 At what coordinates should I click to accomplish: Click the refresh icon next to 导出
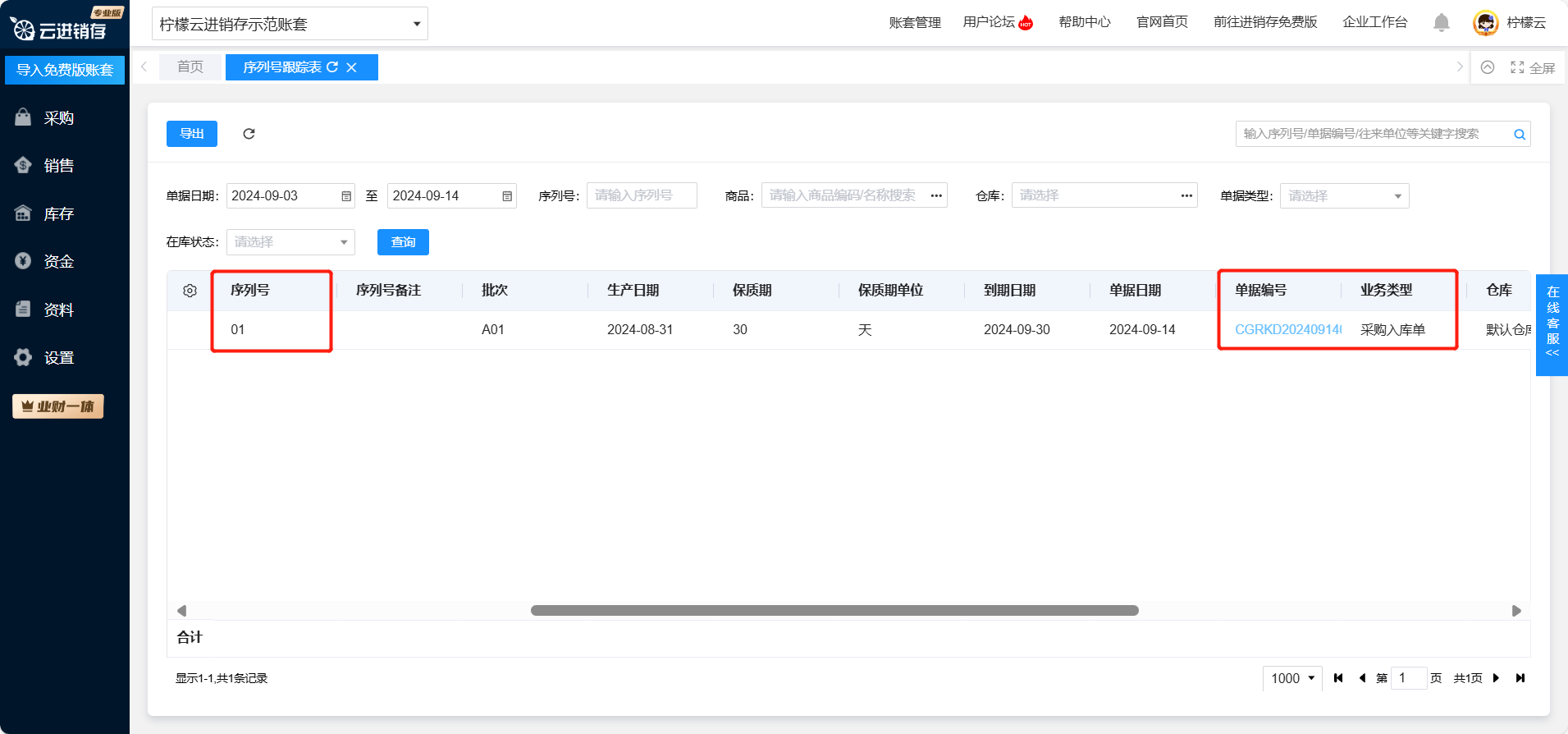tap(249, 134)
